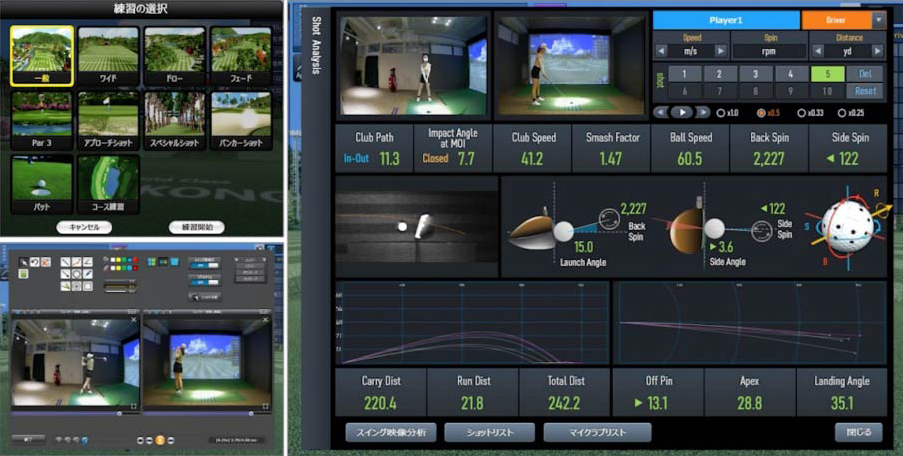Screen dimensions: 903x456
Task: Click the orange pause button in swing viewer
Action: [160, 440]
